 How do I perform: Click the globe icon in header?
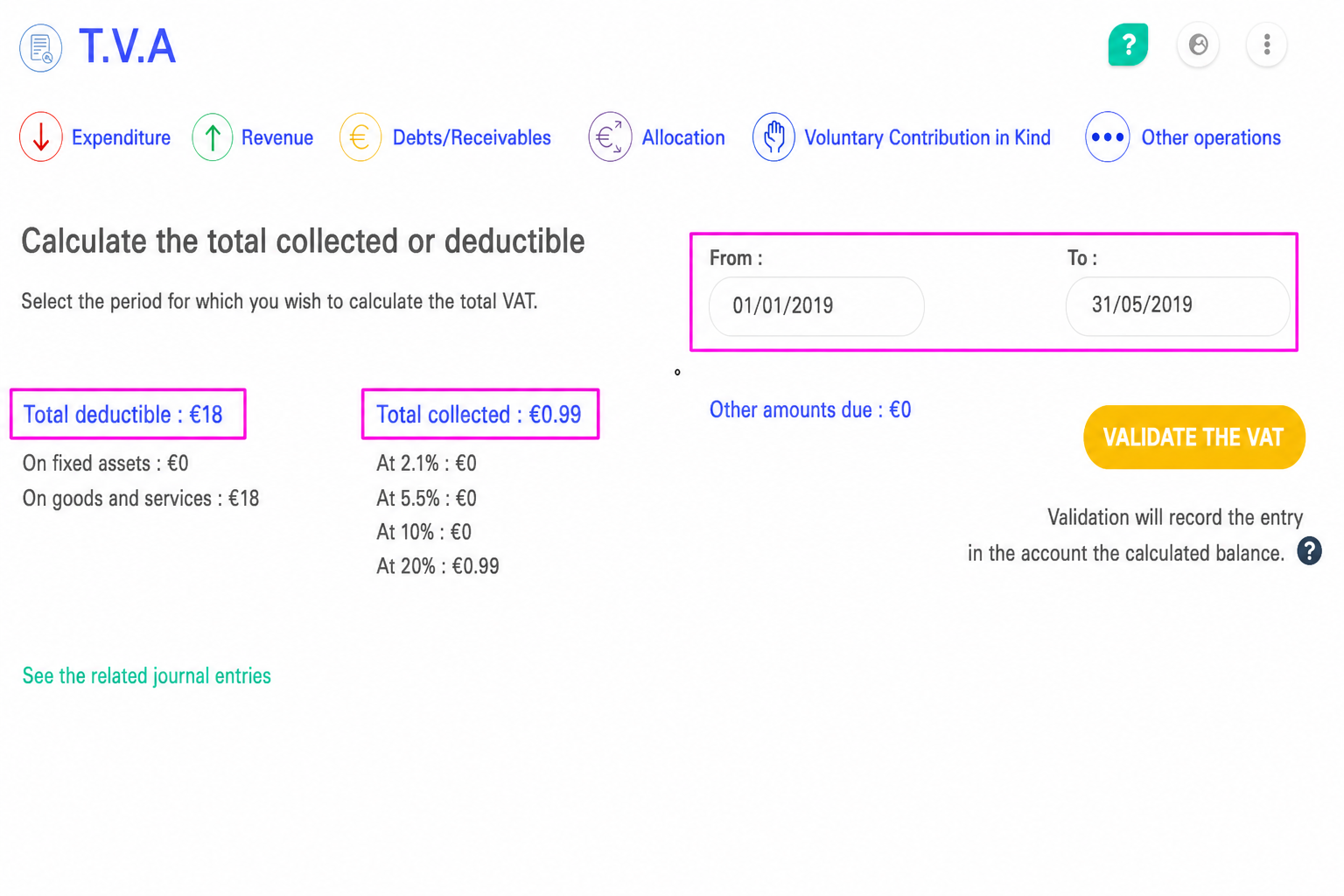click(x=1198, y=45)
